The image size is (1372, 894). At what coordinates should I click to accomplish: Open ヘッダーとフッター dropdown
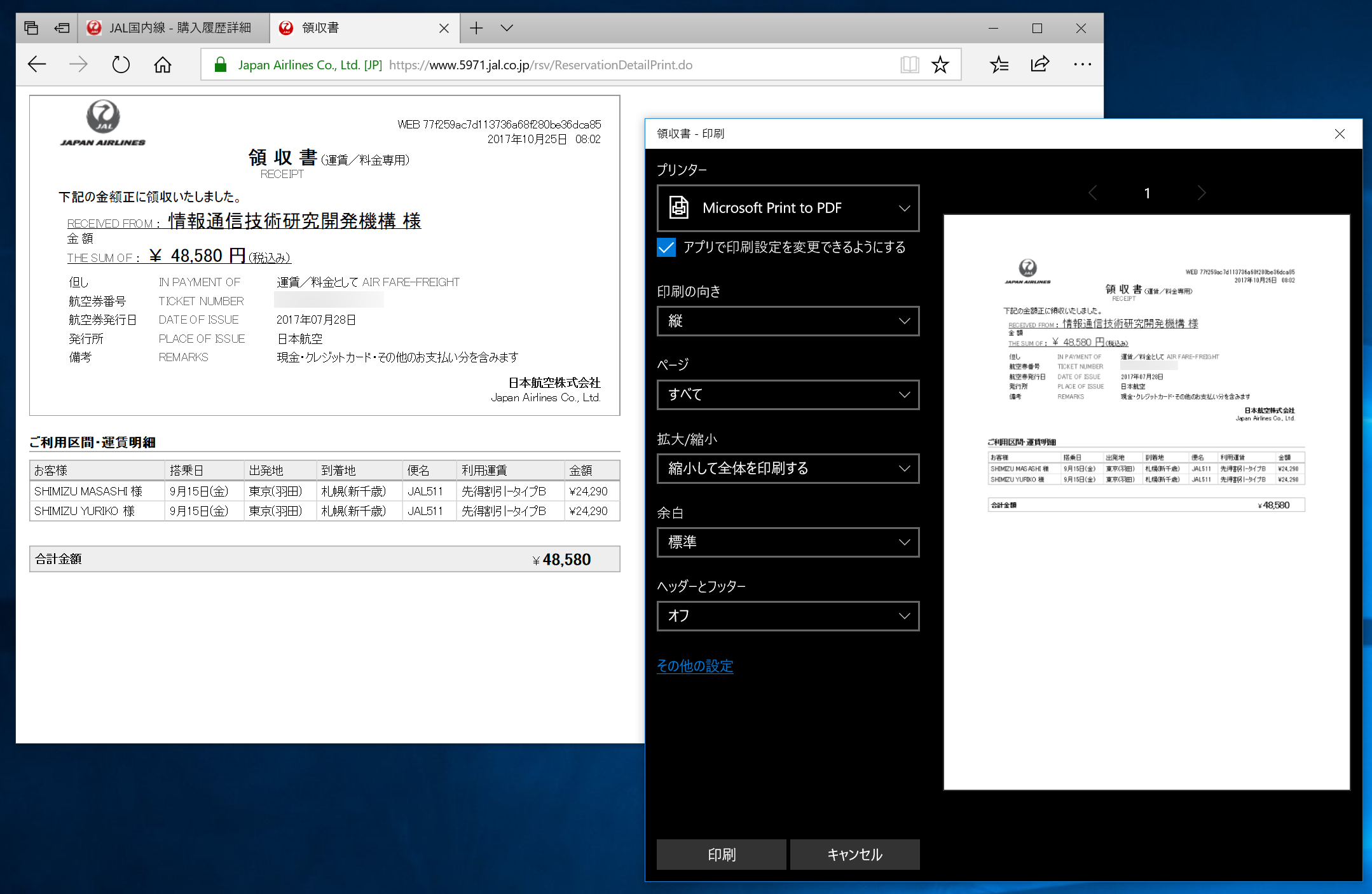788,616
